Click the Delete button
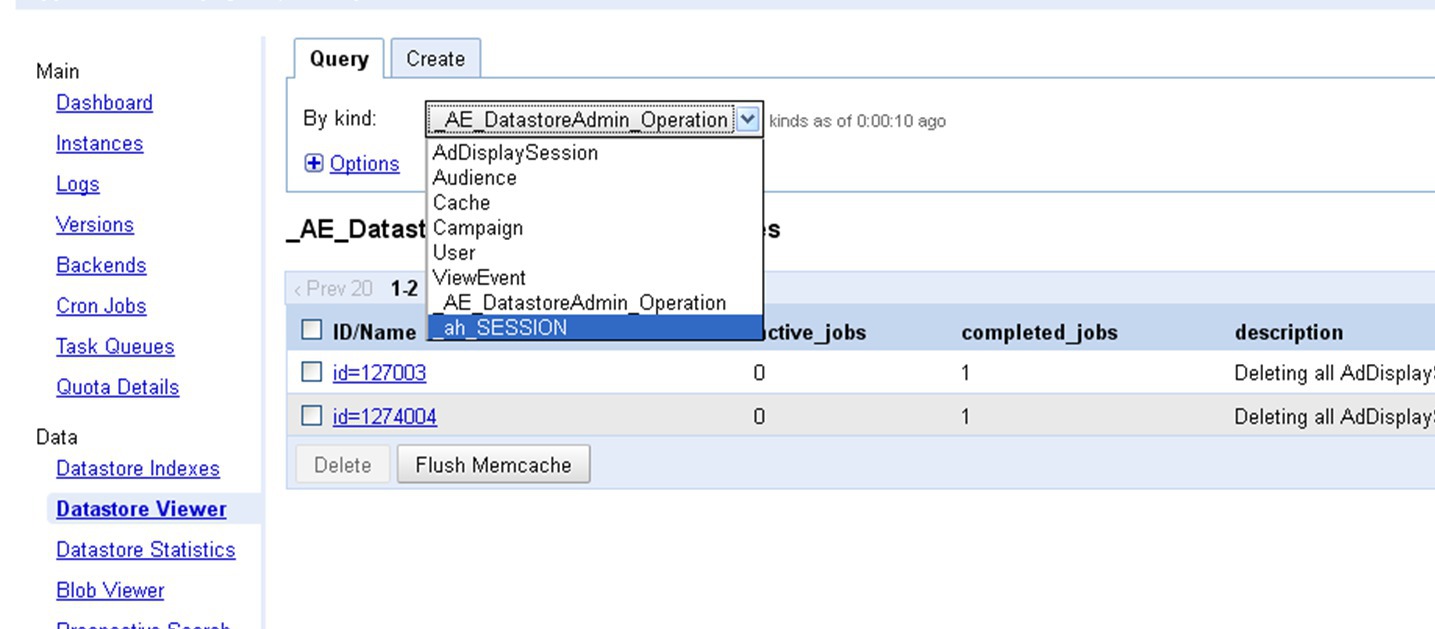Viewport: 1435px width, 629px height. tap(342, 465)
